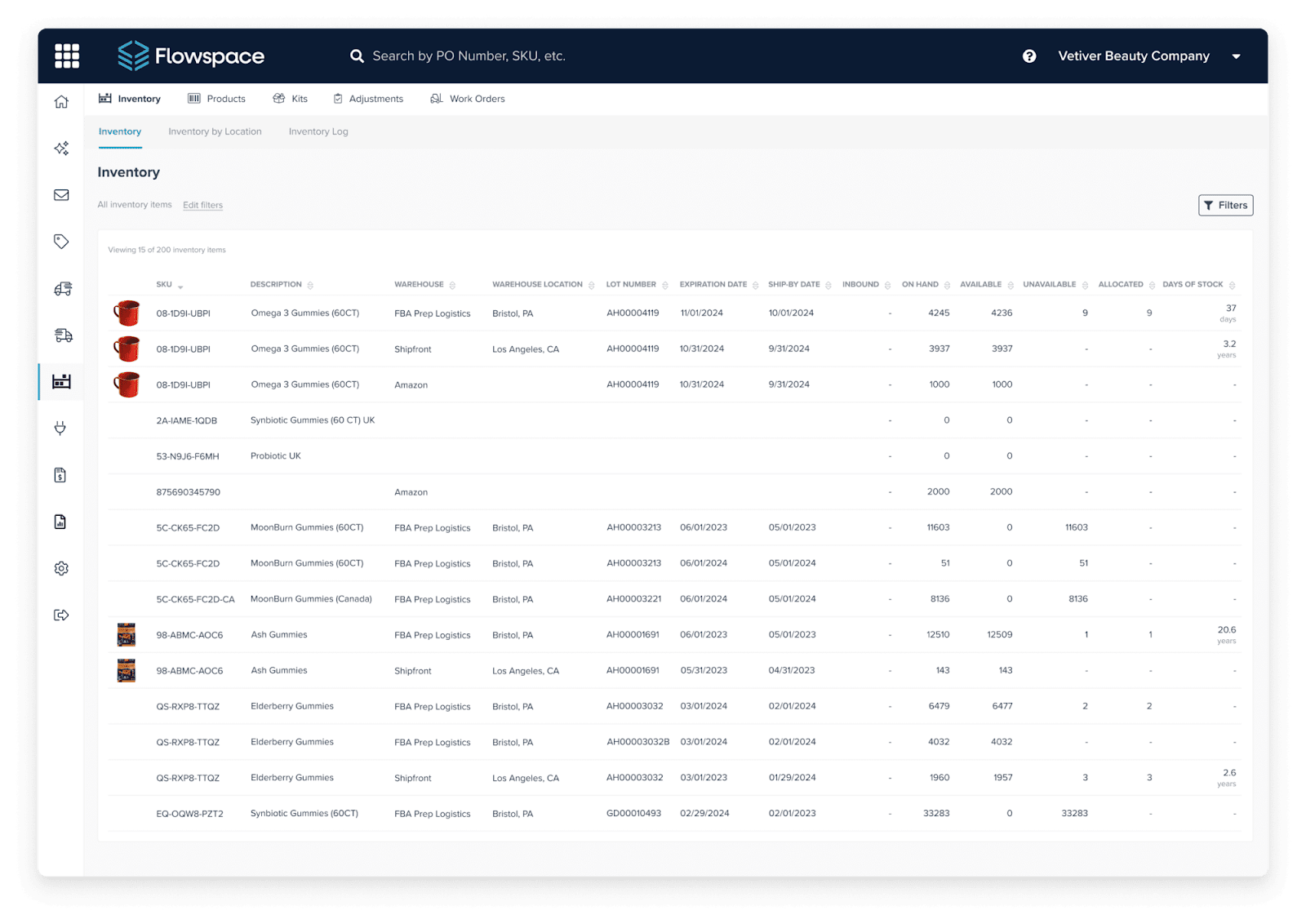
Task: Open the Adjustments menu
Action: (367, 99)
